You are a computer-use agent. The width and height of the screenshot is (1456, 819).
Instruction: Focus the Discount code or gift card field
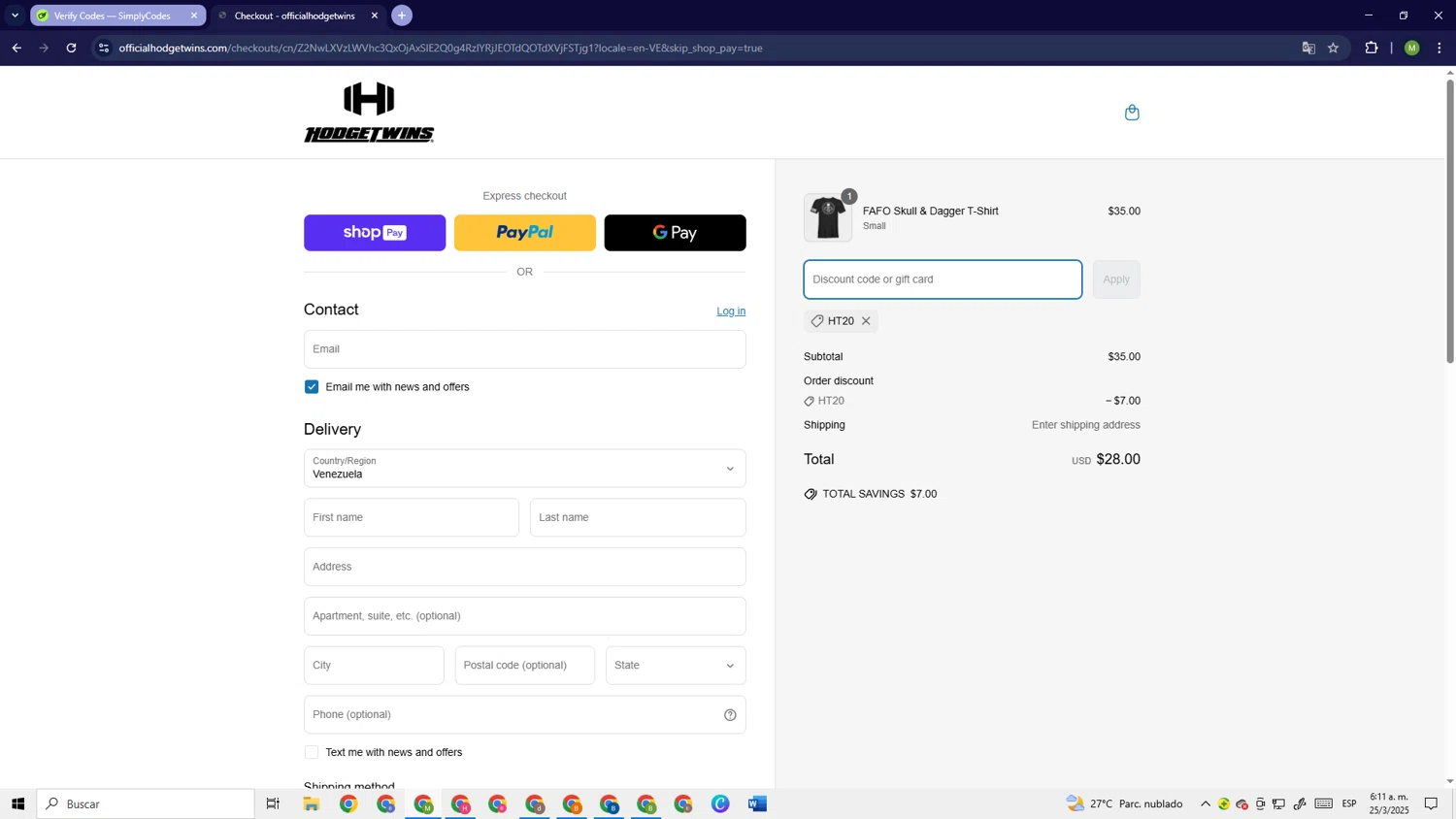point(943,279)
